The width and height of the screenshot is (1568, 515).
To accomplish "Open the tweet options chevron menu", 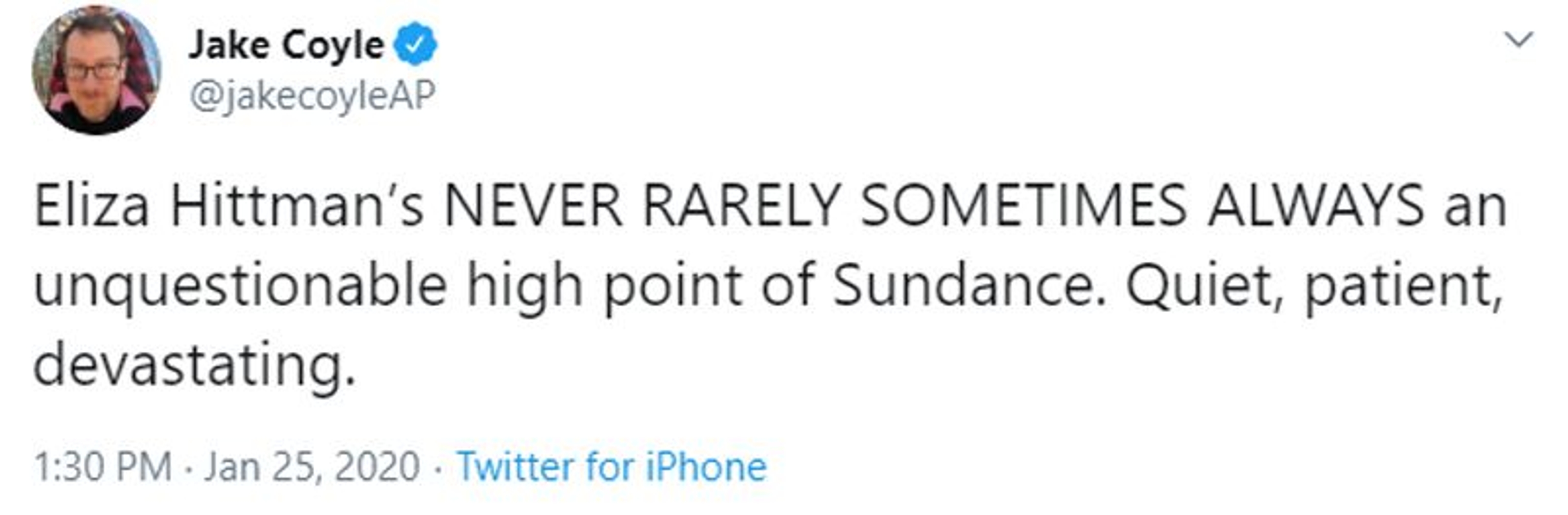I will (x=1518, y=40).
